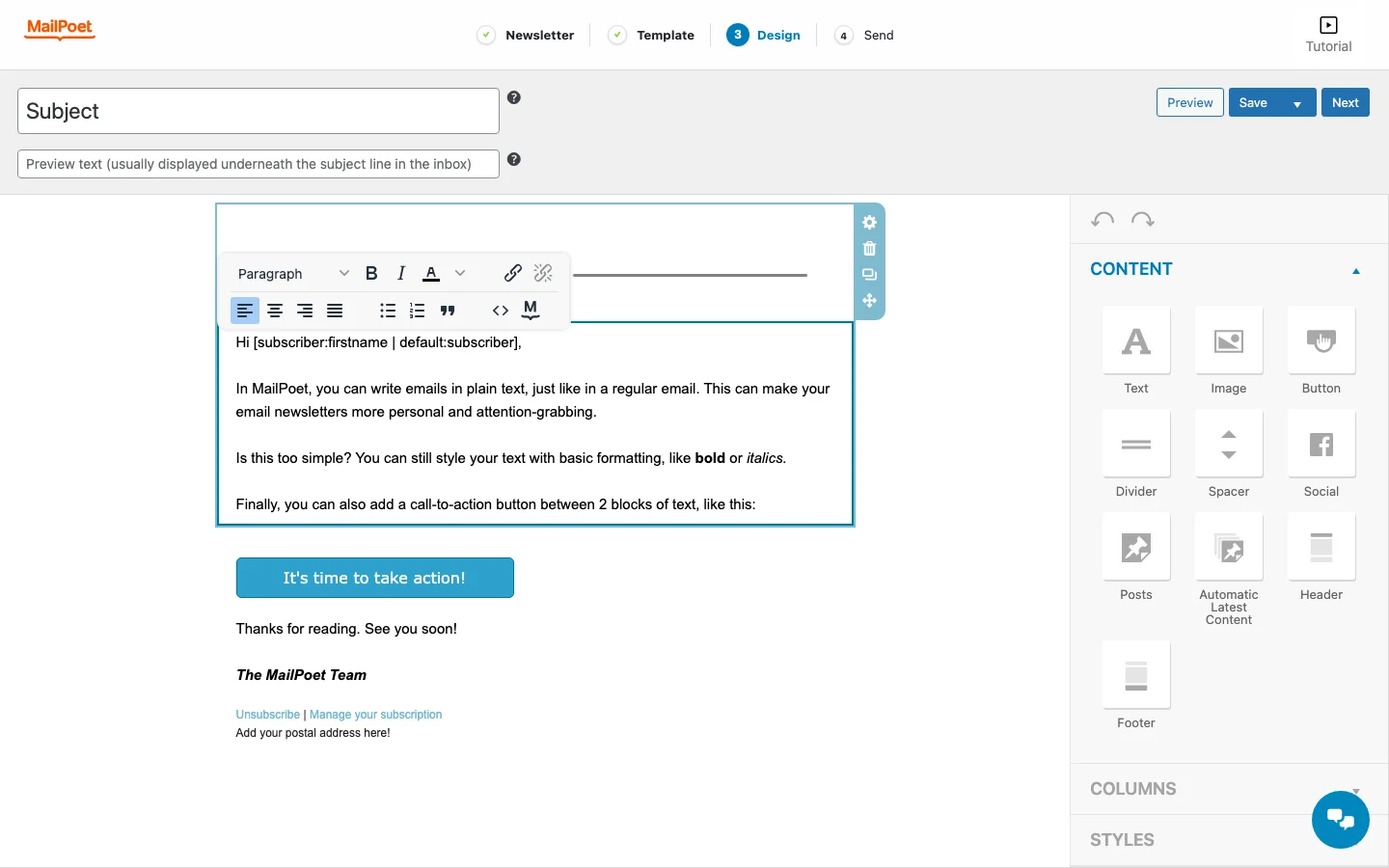Toggle italic formatting in the text toolbar

[401, 273]
